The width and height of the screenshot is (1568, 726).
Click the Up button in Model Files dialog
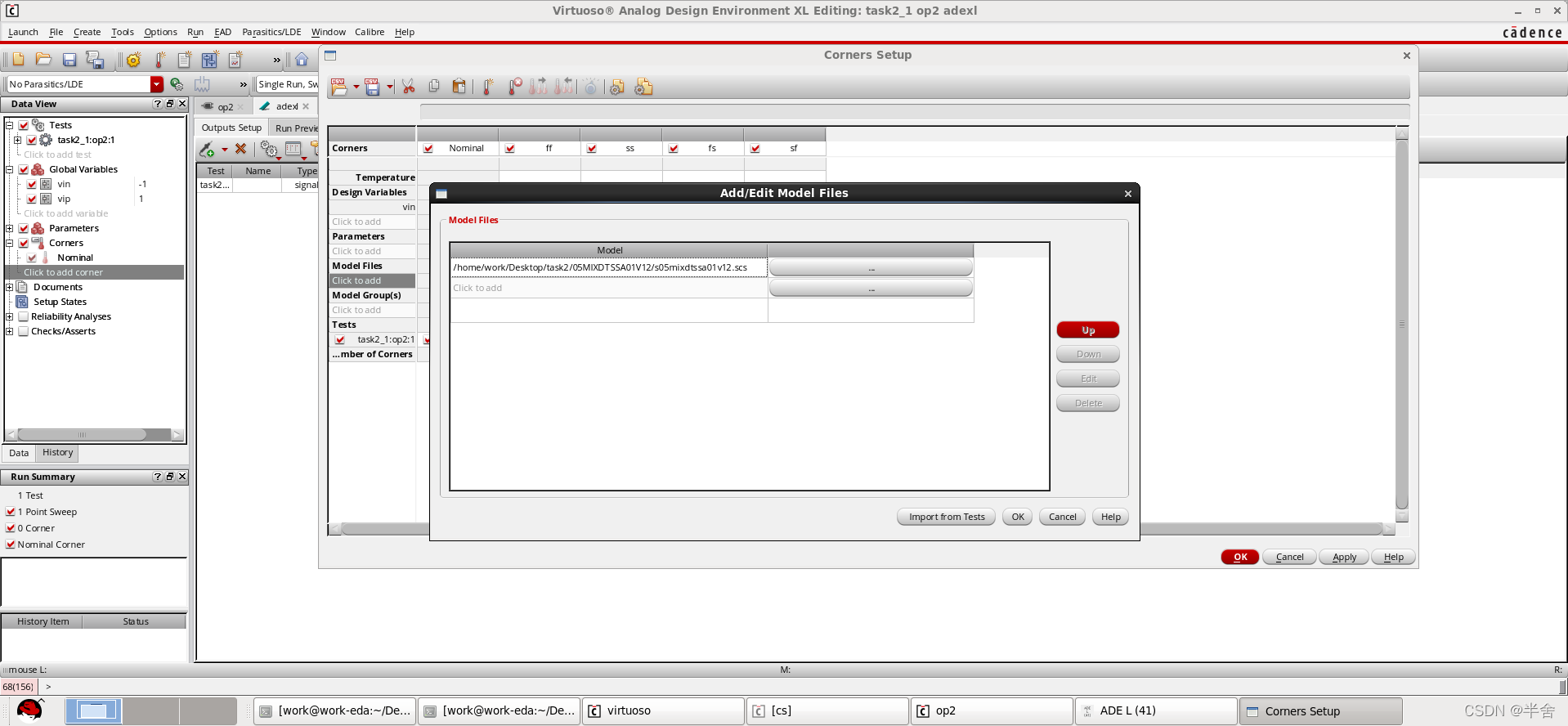pyautogui.click(x=1088, y=330)
